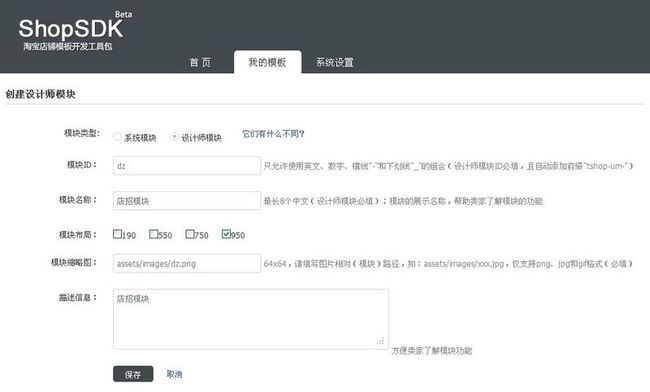This screenshot has width=650, height=392.
Task: Select the 设计师模块 radio button
Action: pyautogui.click(x=175, y=136)
